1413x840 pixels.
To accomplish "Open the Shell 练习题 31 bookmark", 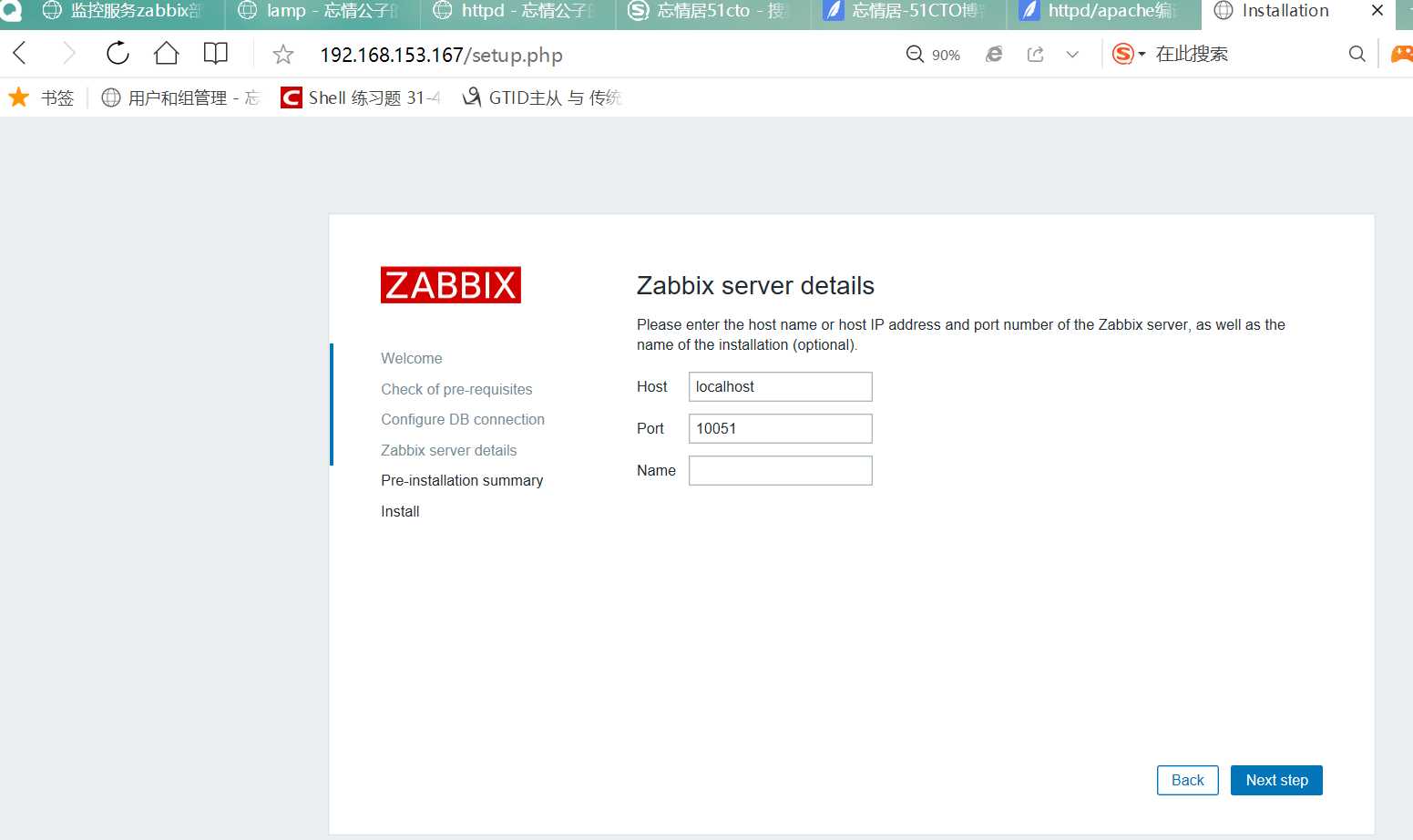I will 361,97.
